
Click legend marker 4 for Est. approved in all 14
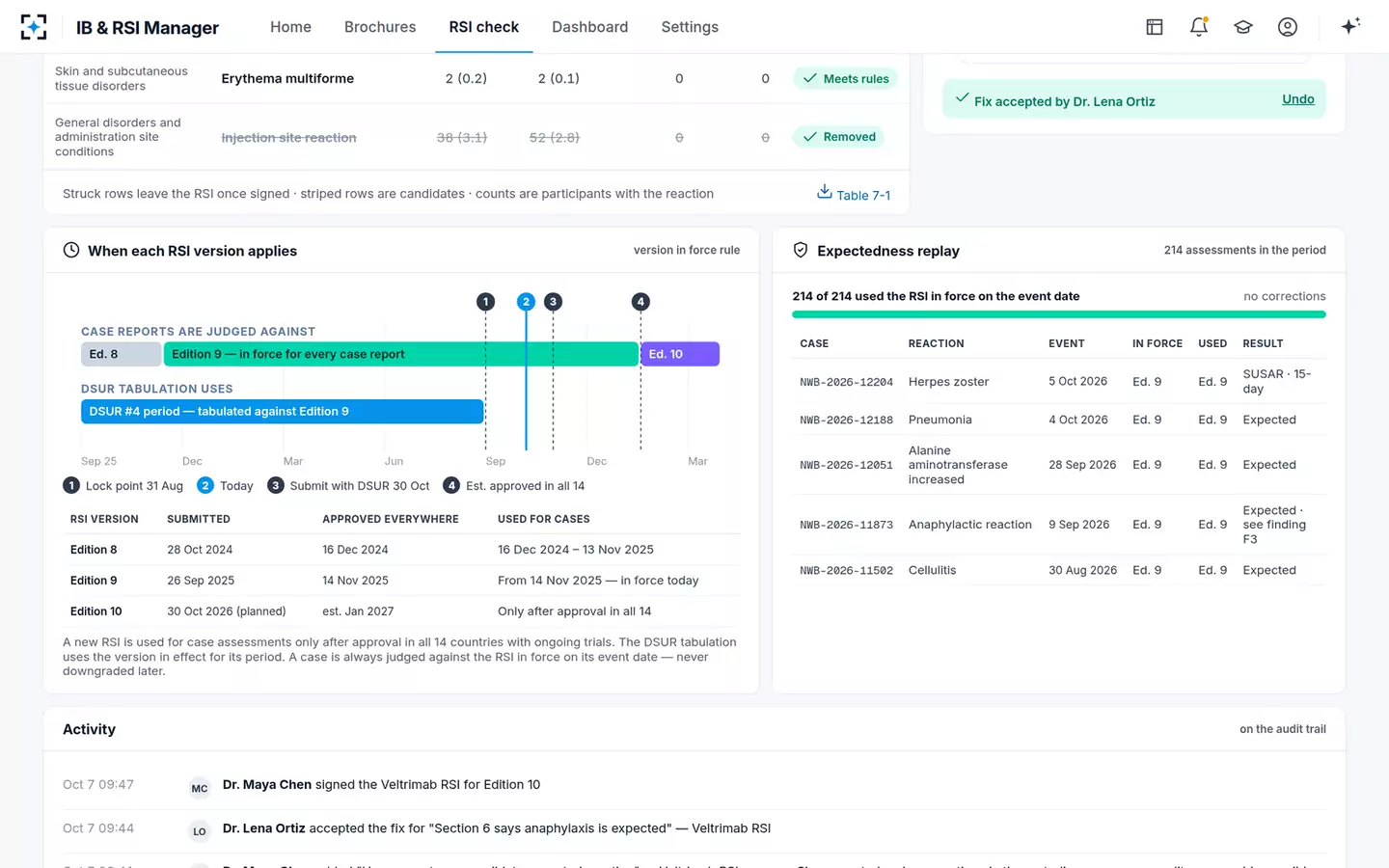(x=451, y=485)
